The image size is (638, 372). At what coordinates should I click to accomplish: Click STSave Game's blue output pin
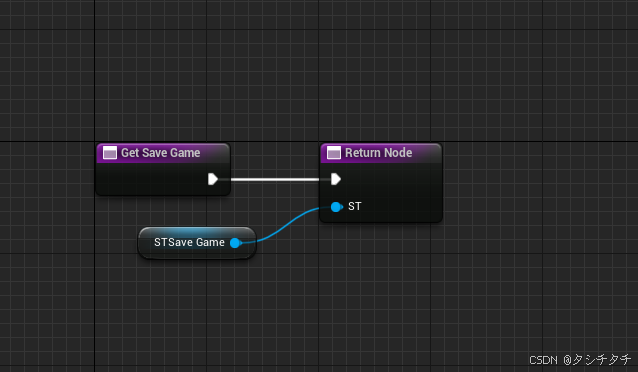[235, 243]
